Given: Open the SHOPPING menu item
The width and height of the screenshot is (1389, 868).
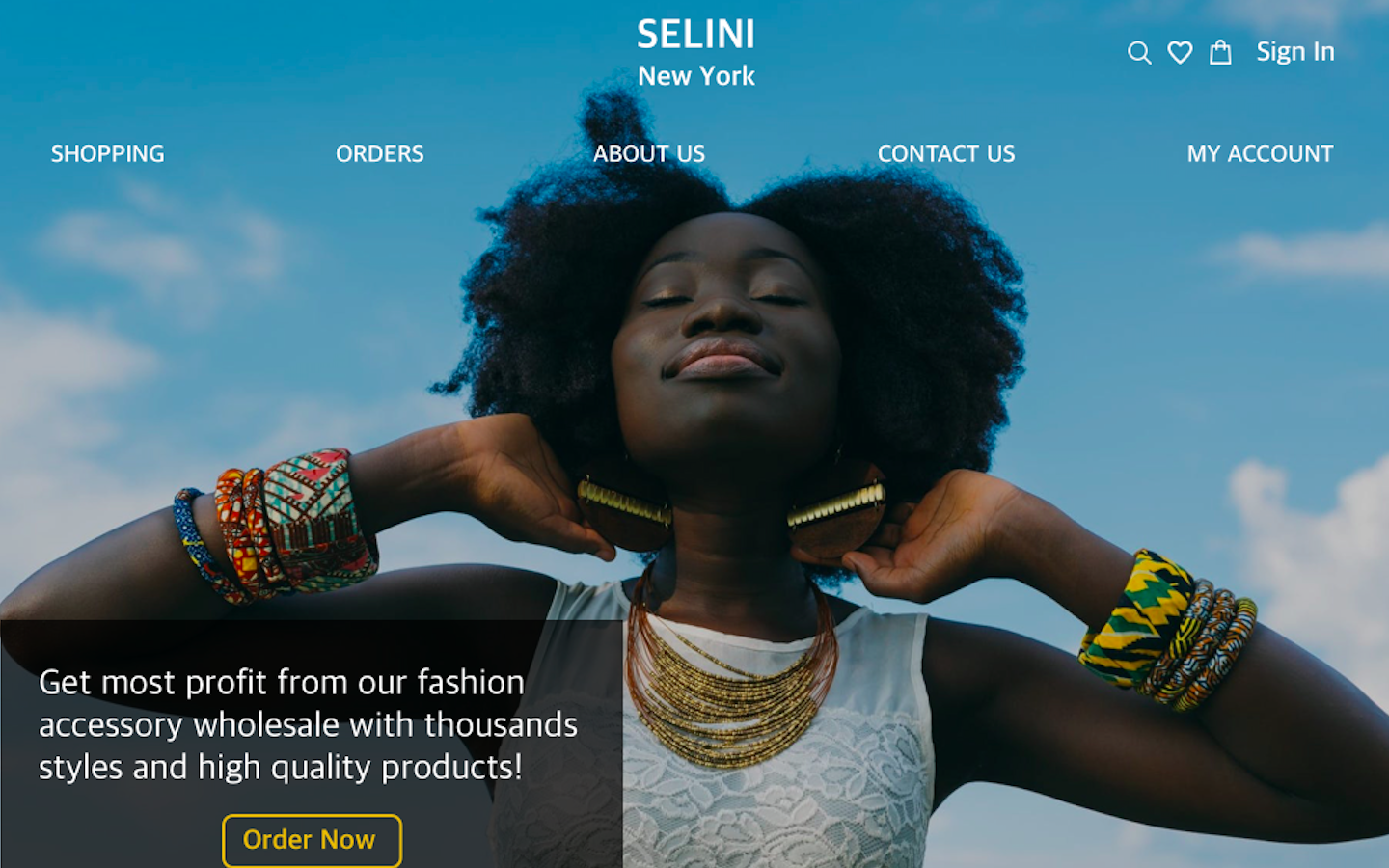Looking at the screenshot, I should pyautogui.click(x=107, y=153).
